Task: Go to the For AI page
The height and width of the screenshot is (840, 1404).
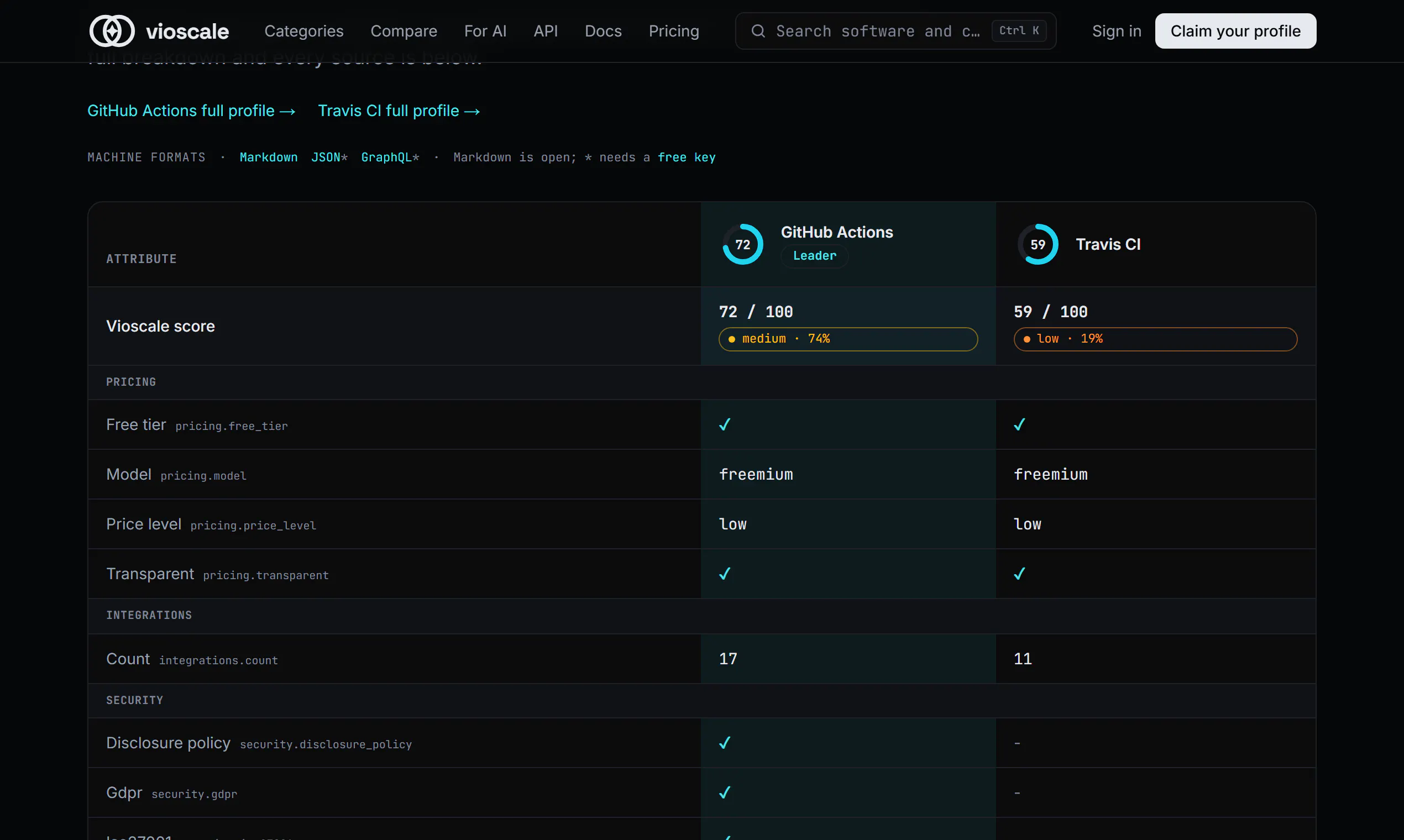Action: (x=485, y=31)
